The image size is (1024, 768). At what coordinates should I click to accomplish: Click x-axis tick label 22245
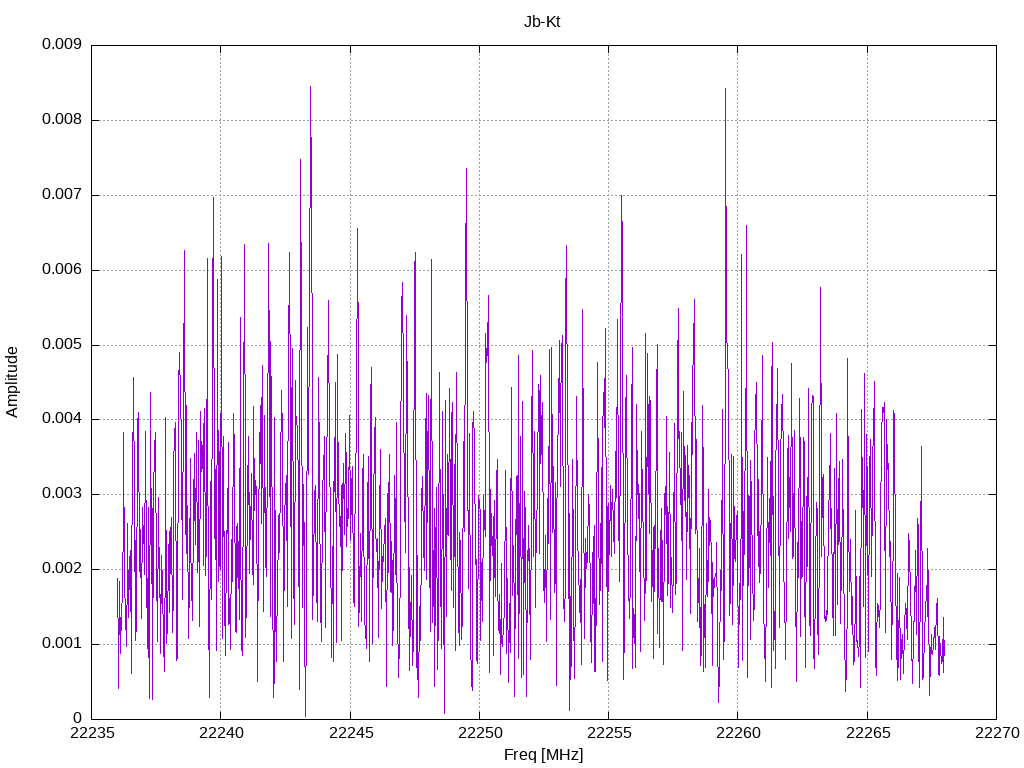tap(351, 733)
